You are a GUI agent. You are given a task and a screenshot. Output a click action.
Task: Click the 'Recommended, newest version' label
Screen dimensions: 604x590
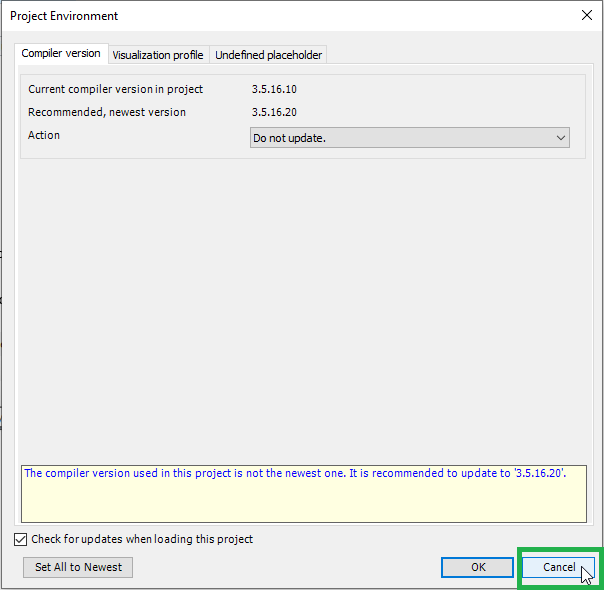point(107,112)
